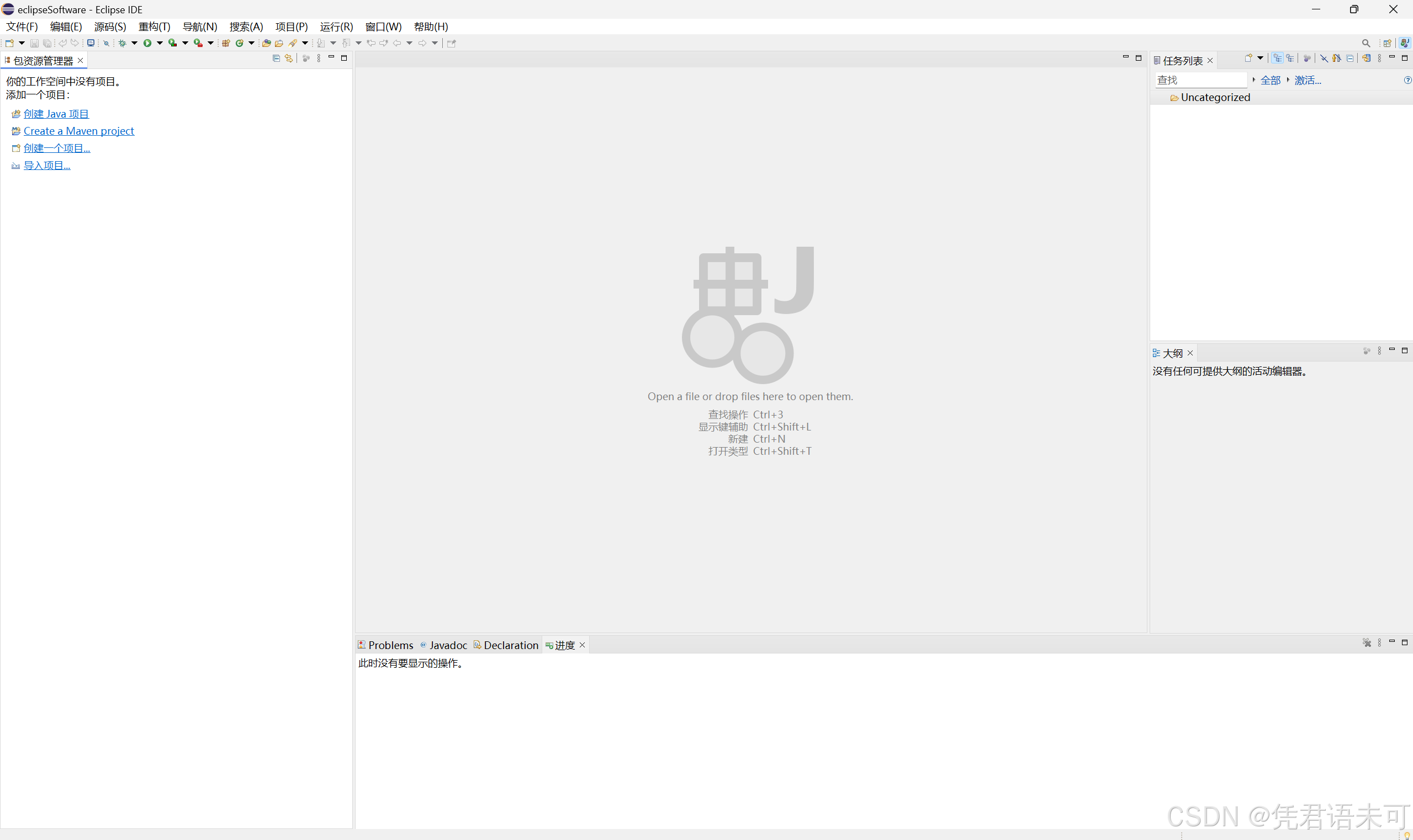Collapse All icon in Task List
This screenshot has width=1413, height=840.
point(1350,59)
